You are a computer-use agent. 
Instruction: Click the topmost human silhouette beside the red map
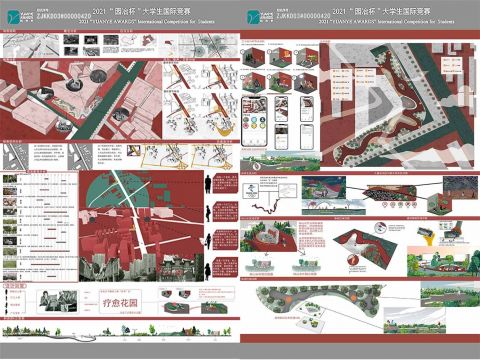pos(208,184)
